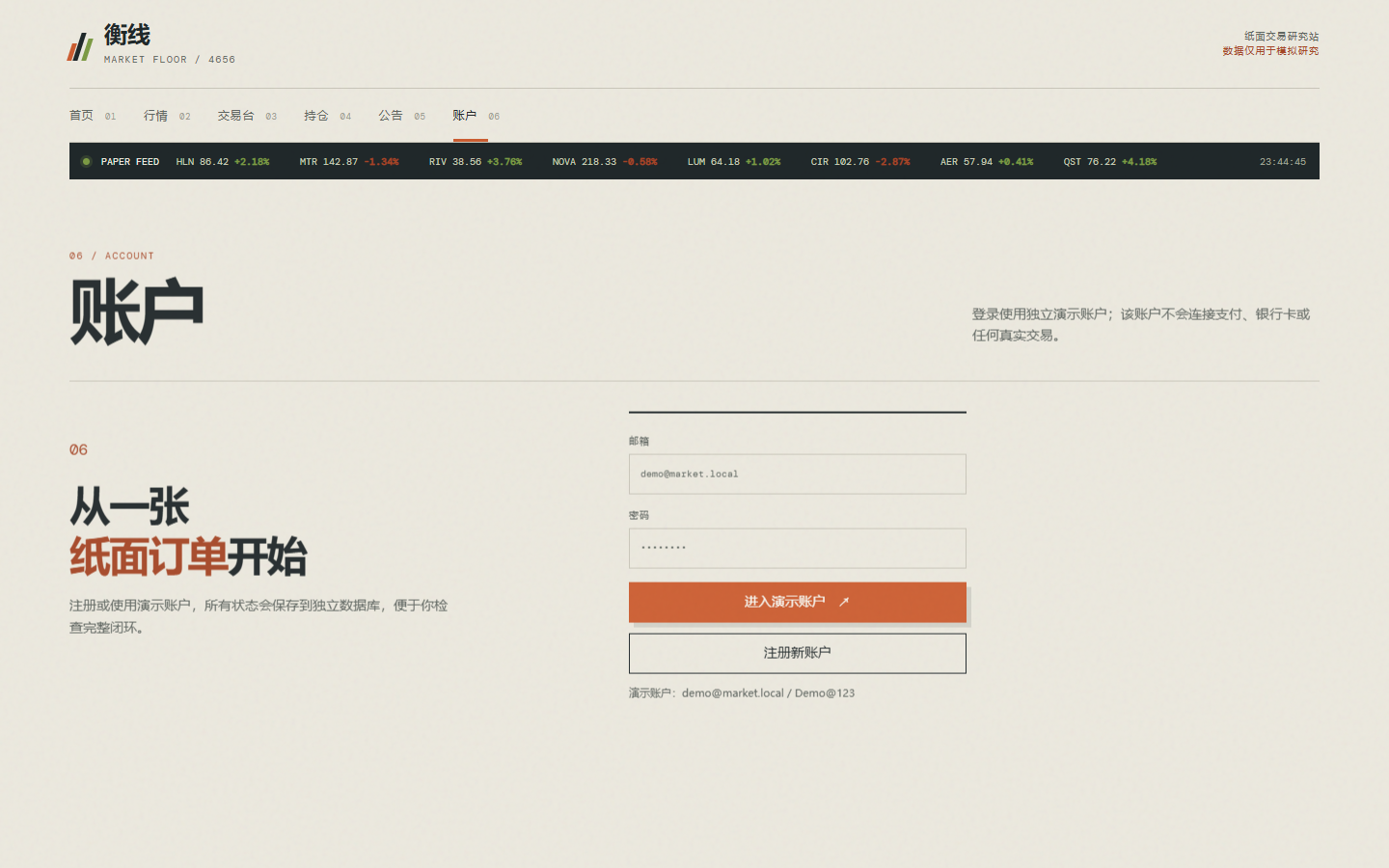Focus the 邮箱 email input field
Viewport: 1389px width, 868px height.
tap(797, 475)
